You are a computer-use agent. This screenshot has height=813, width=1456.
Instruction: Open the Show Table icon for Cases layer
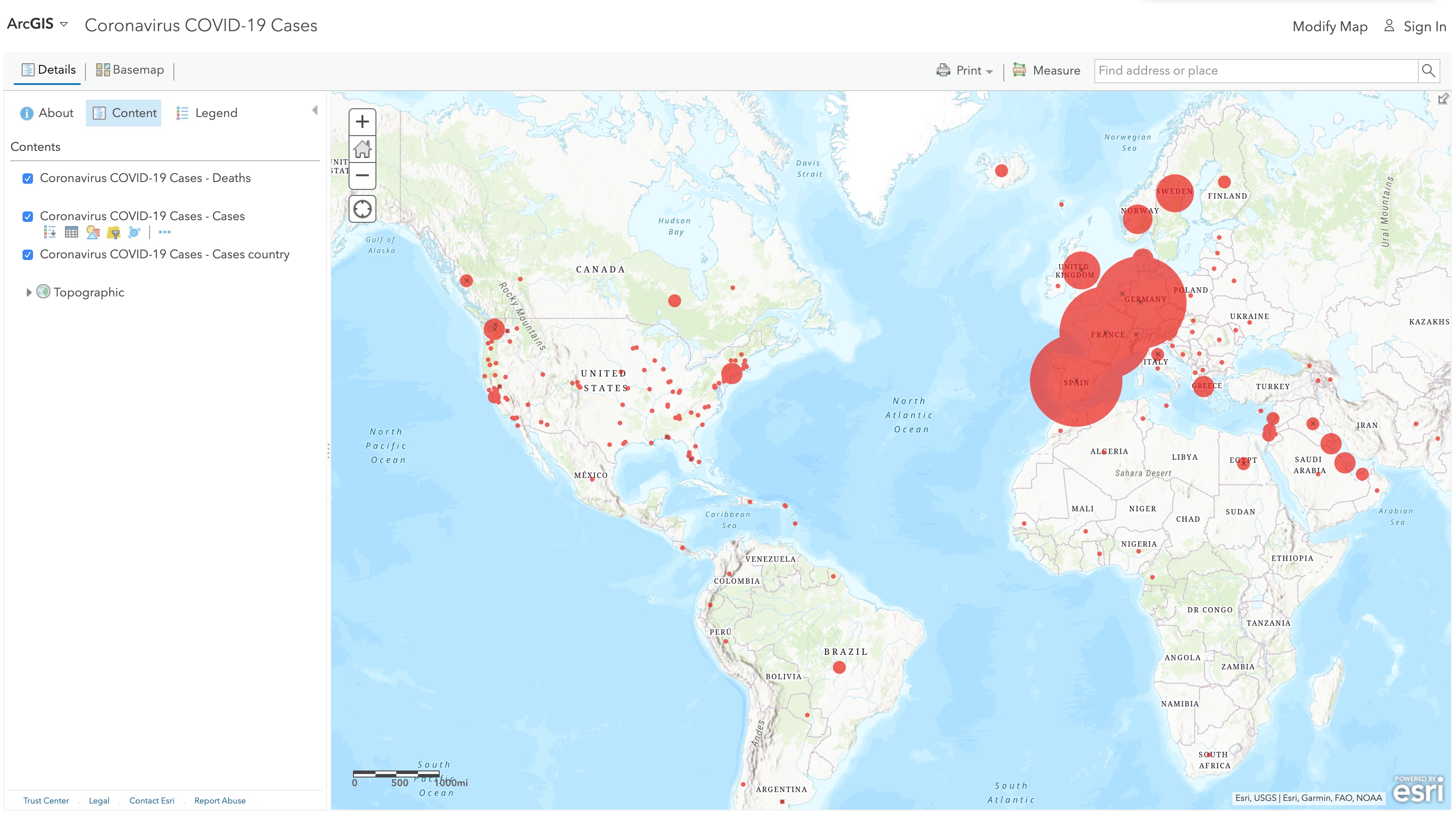[x=71, y=232]
